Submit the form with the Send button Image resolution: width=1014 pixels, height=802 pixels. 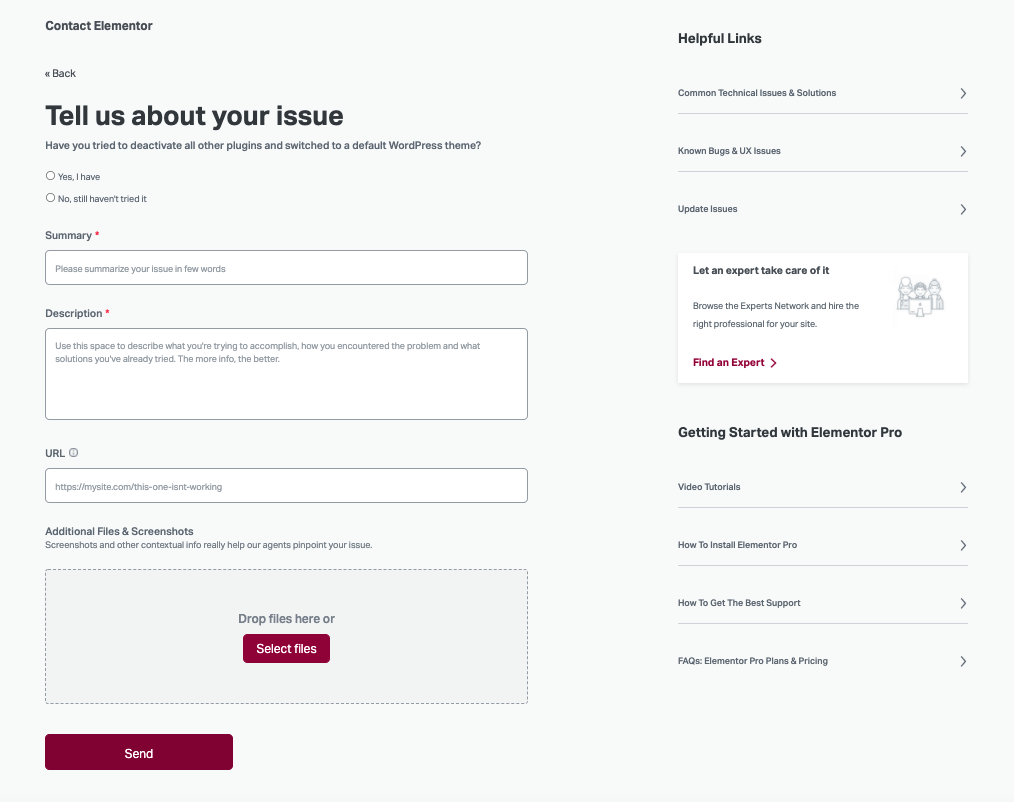(x=139, y=752)
